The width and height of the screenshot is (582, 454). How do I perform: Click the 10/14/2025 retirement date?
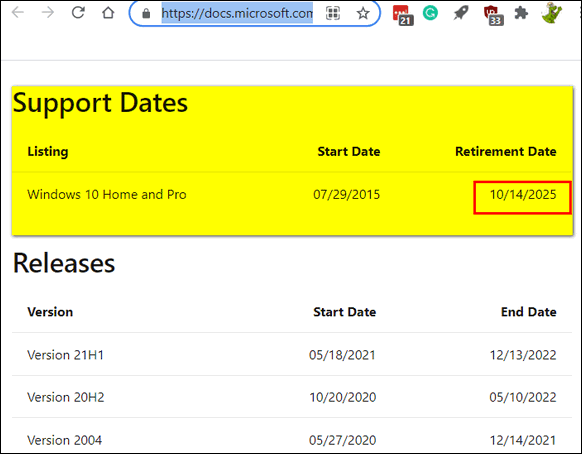point(523,195)
